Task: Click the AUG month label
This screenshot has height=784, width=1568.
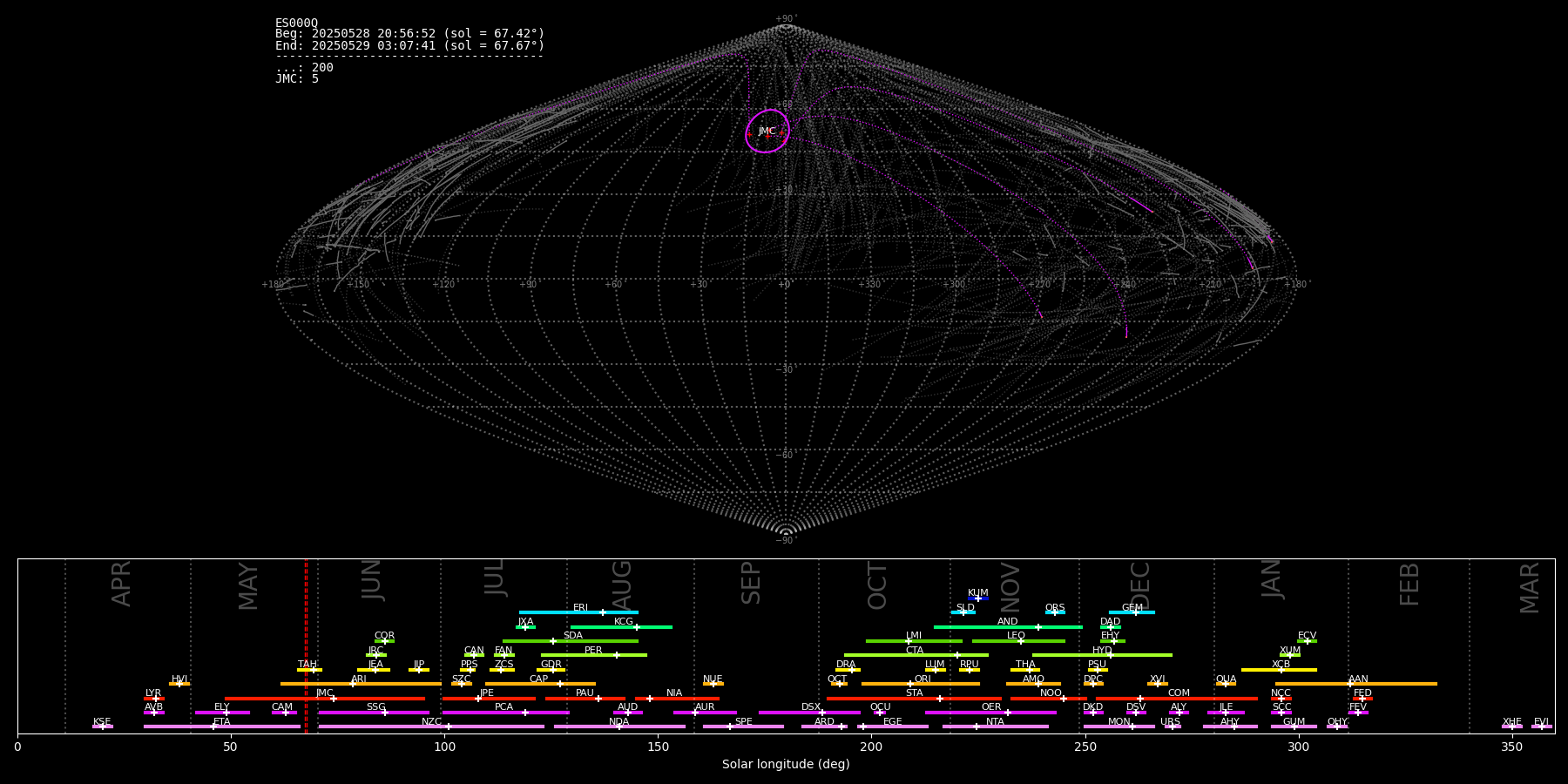Action: [622, 585]
